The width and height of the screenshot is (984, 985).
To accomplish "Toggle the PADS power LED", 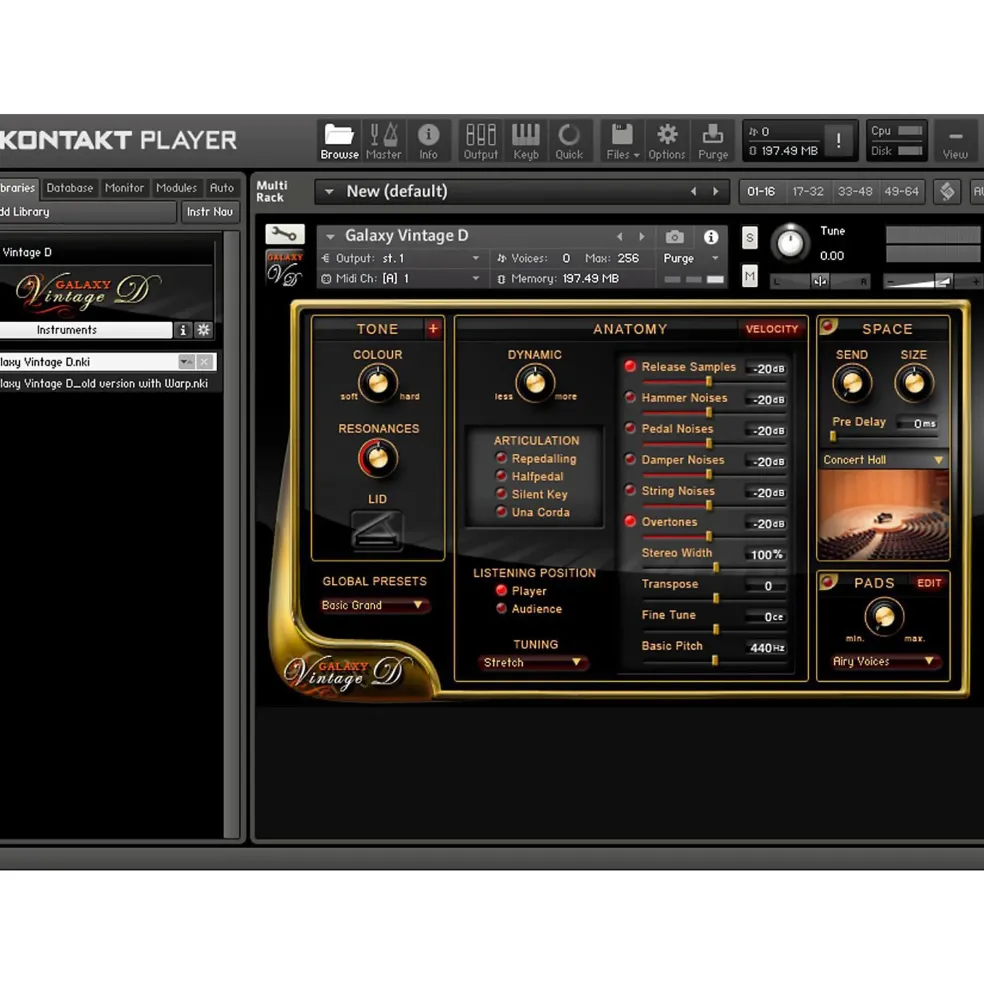I will point(828,582).
